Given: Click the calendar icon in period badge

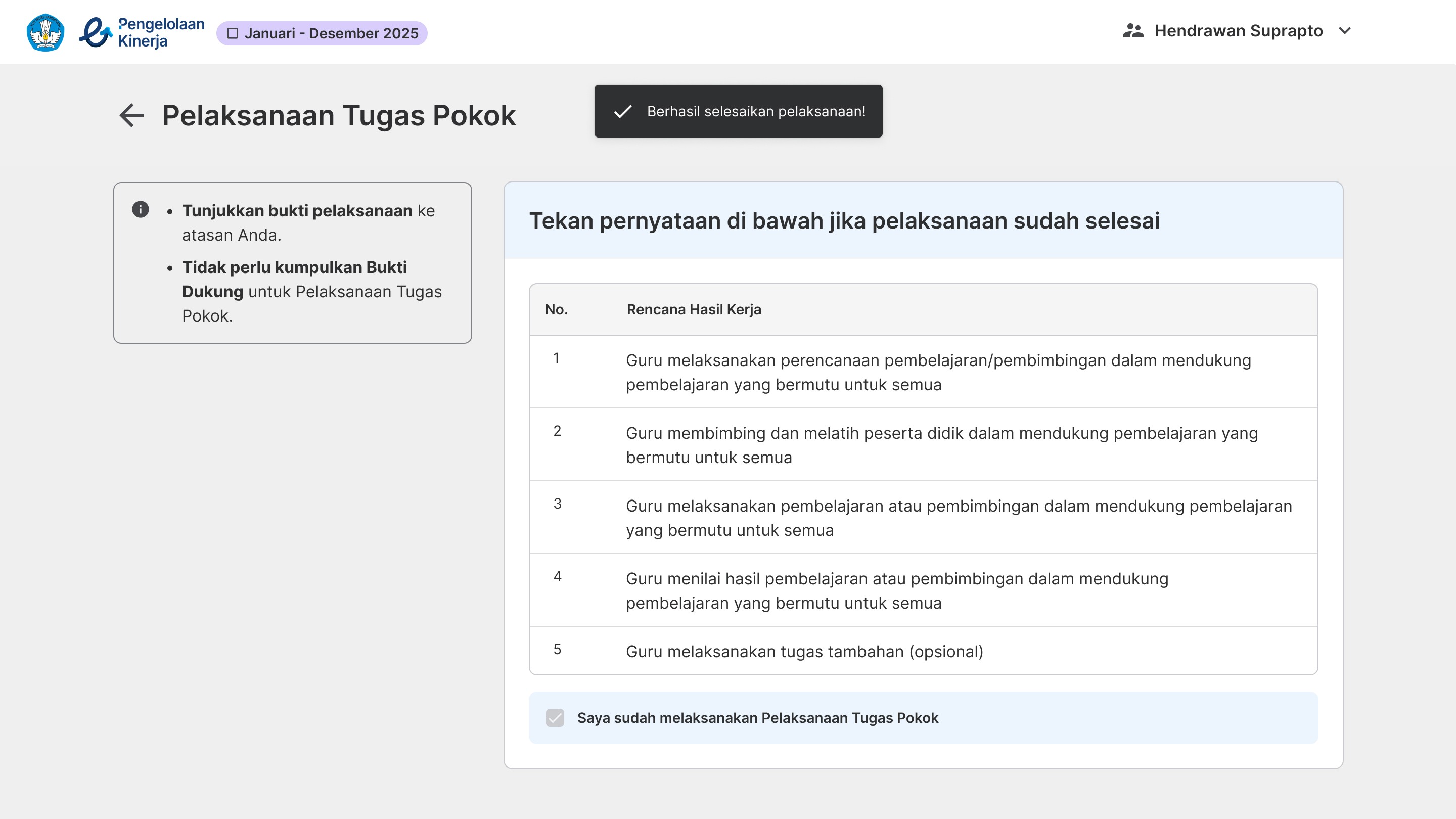Looking at the screenshot, I should (233, 33).
